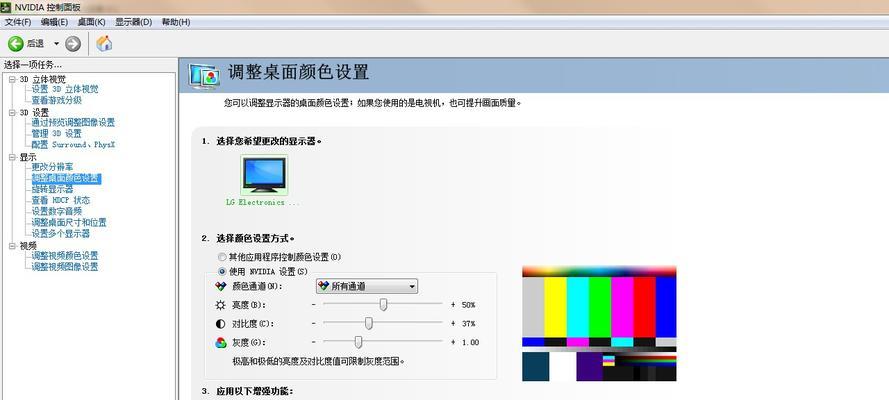Click the gamma minus sign
Screen dimensions: 889x400
tap(314, 342)
